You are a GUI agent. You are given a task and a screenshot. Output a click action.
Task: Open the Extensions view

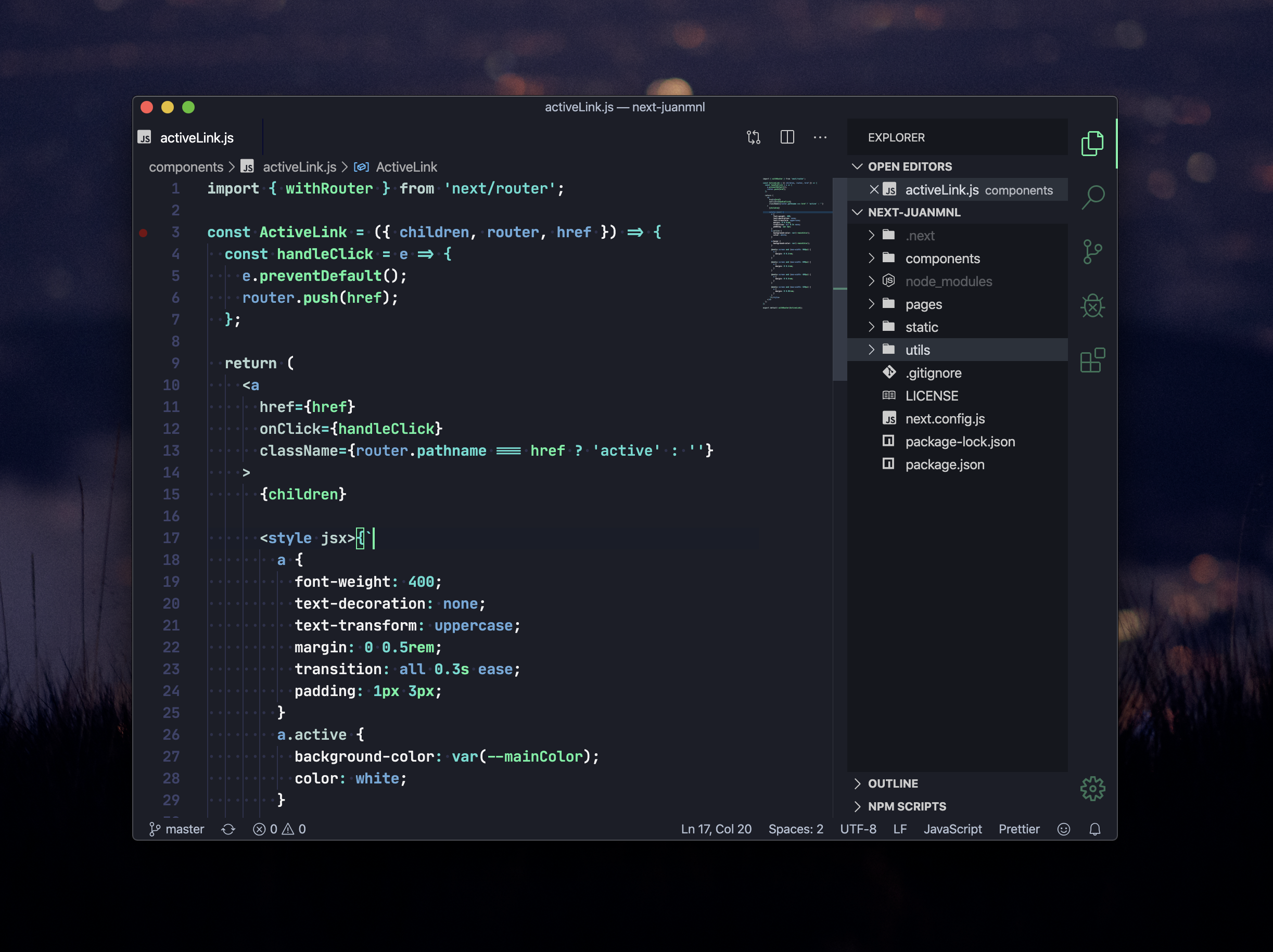1092,361
